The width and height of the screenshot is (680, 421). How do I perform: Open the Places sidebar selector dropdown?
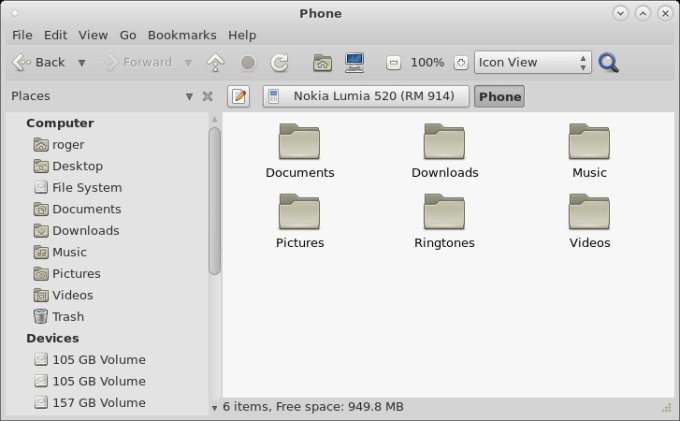[189, 97]
